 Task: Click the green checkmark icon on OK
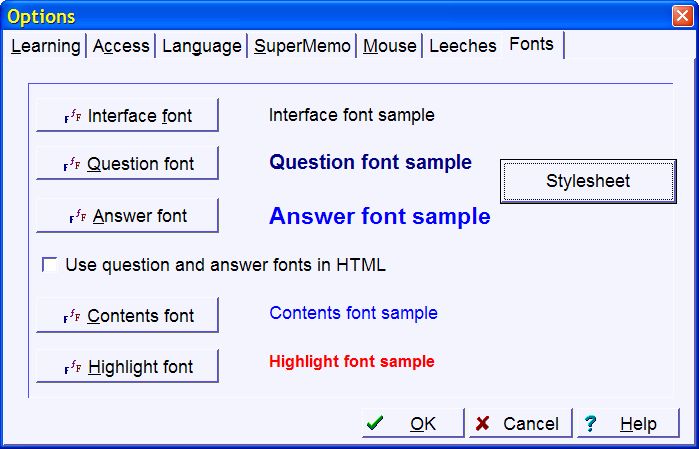375,424
